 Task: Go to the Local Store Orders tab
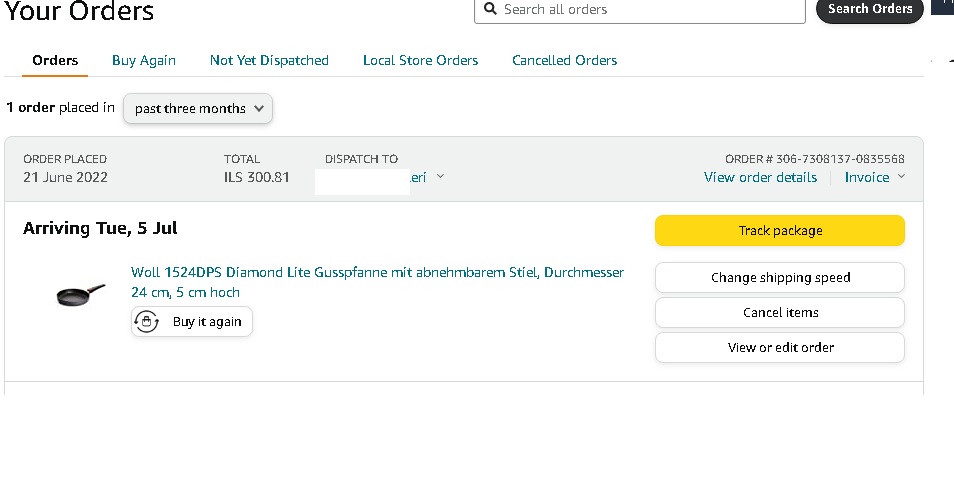(x=420, y=60)
